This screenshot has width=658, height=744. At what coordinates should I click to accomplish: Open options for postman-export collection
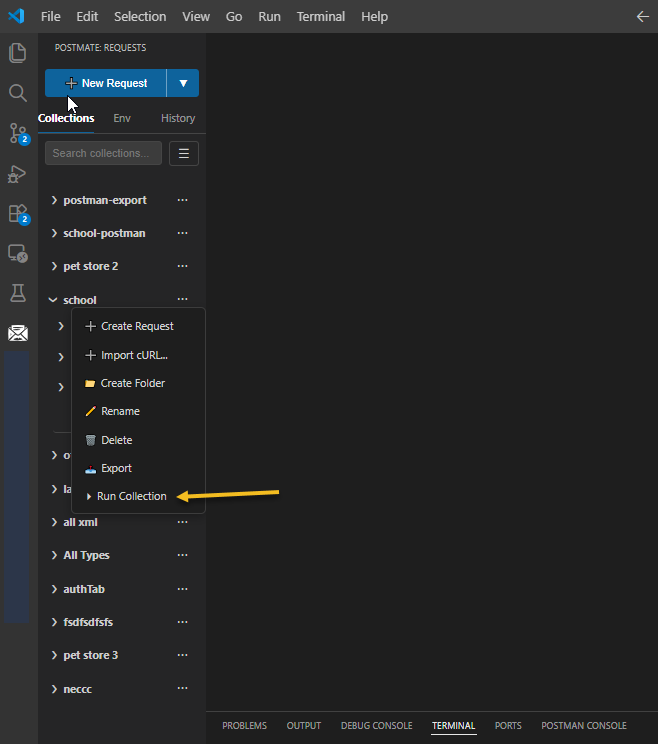183,200
